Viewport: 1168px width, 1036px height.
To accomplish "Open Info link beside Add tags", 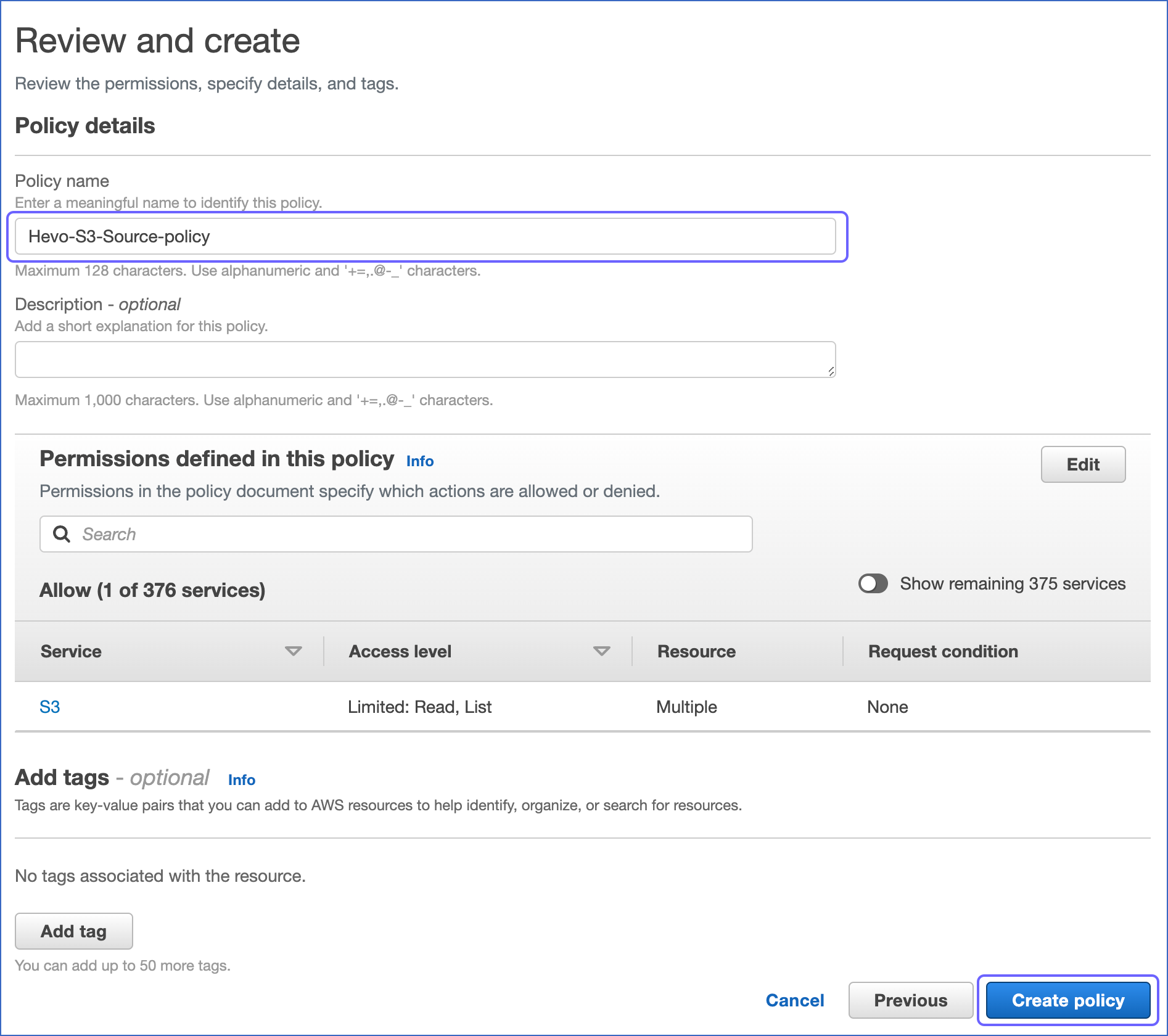I will pyautogui.click(x=242, y=780).
